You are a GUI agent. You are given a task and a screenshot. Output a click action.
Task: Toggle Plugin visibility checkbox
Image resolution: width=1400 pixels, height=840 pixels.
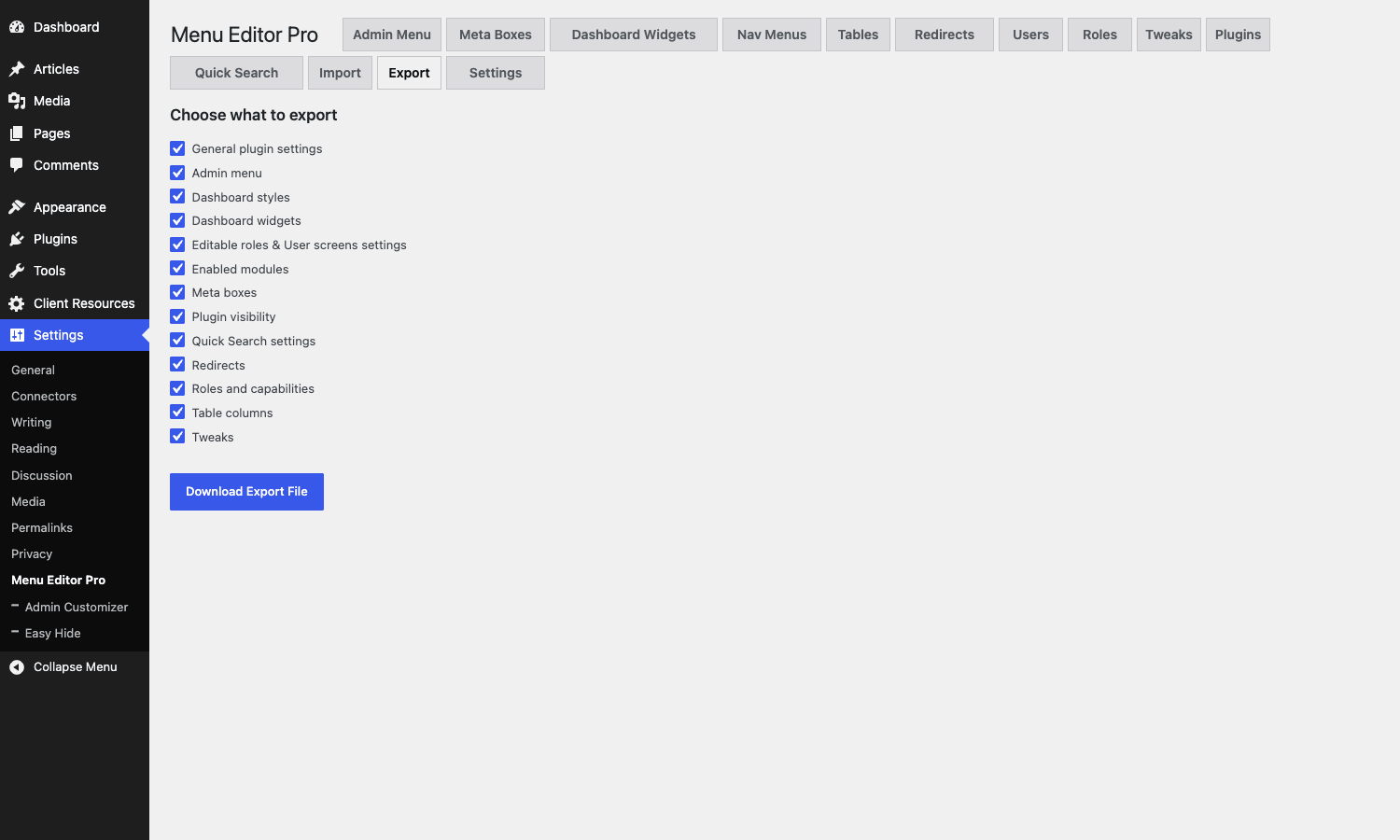177,316
